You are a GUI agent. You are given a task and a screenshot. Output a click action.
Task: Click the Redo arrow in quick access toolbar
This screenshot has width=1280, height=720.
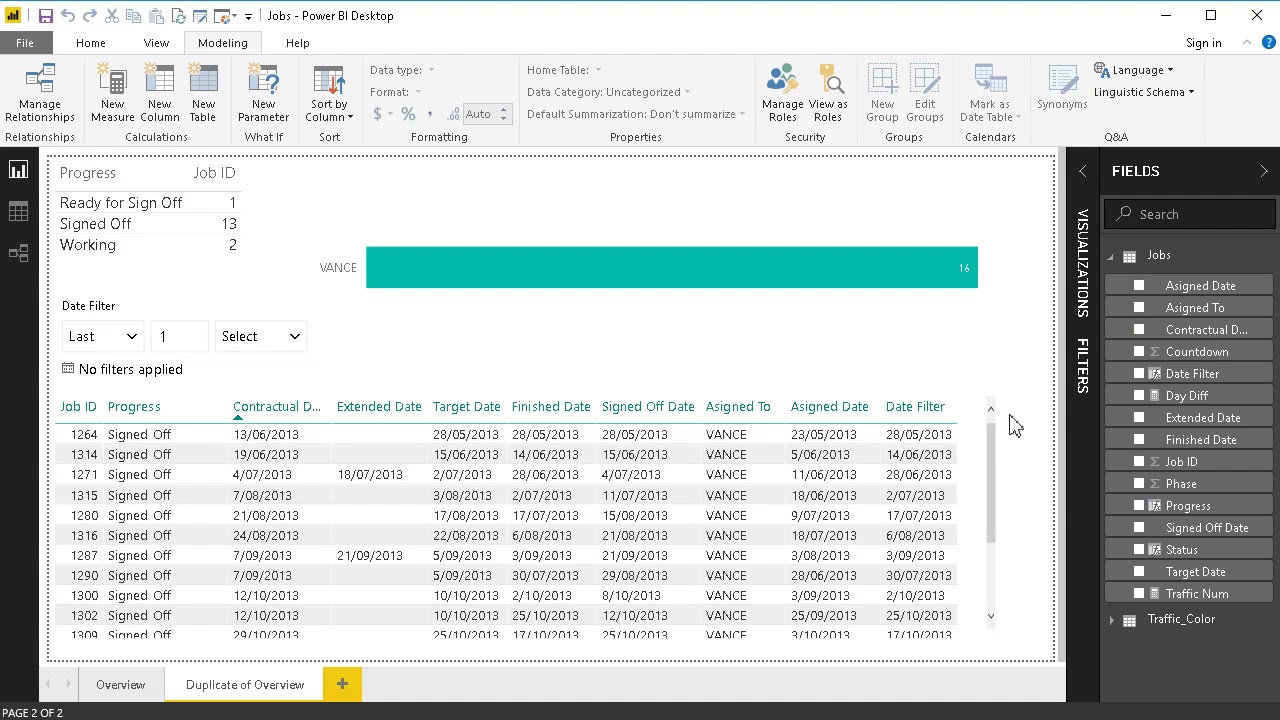point(89,16)
